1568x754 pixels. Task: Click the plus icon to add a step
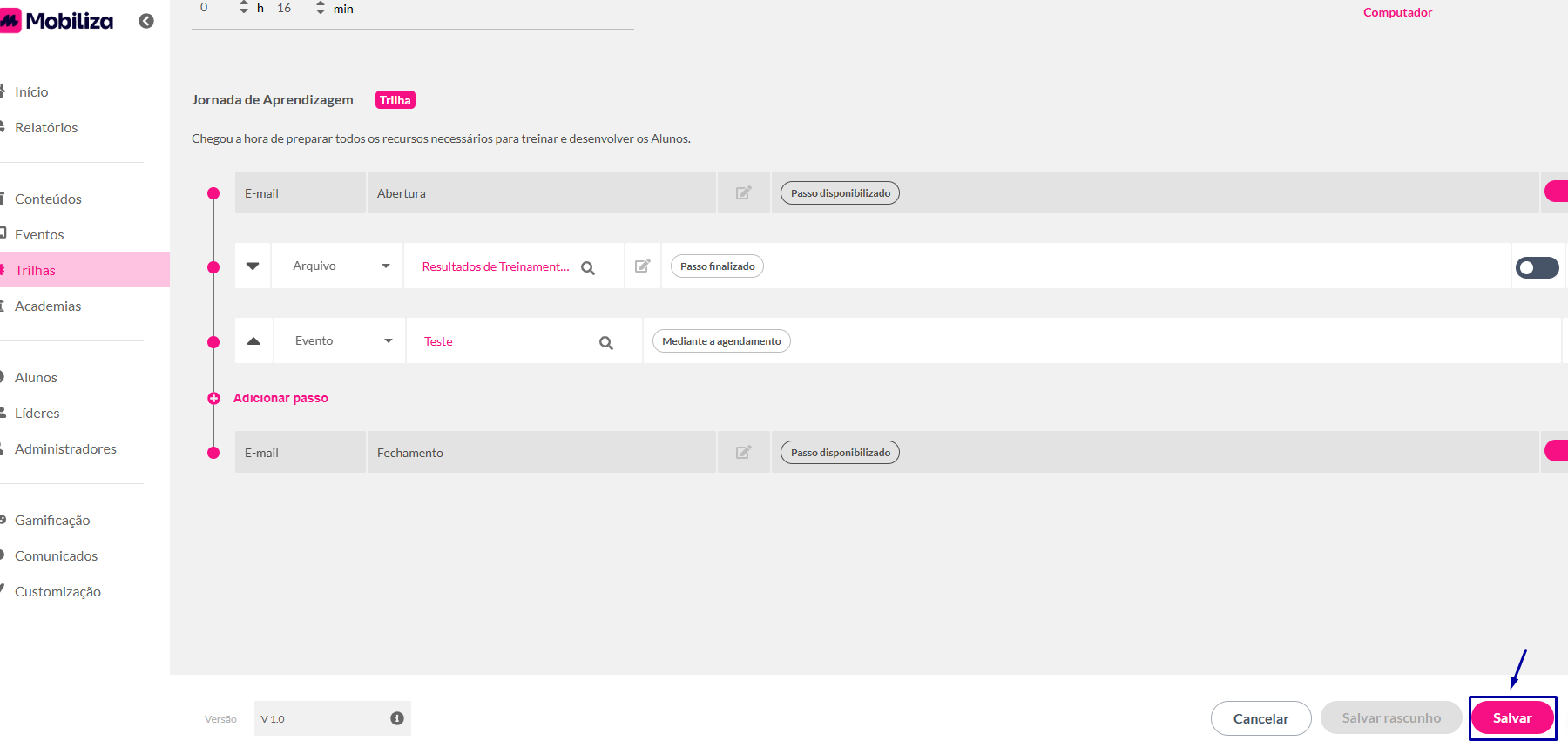(213, 398)
